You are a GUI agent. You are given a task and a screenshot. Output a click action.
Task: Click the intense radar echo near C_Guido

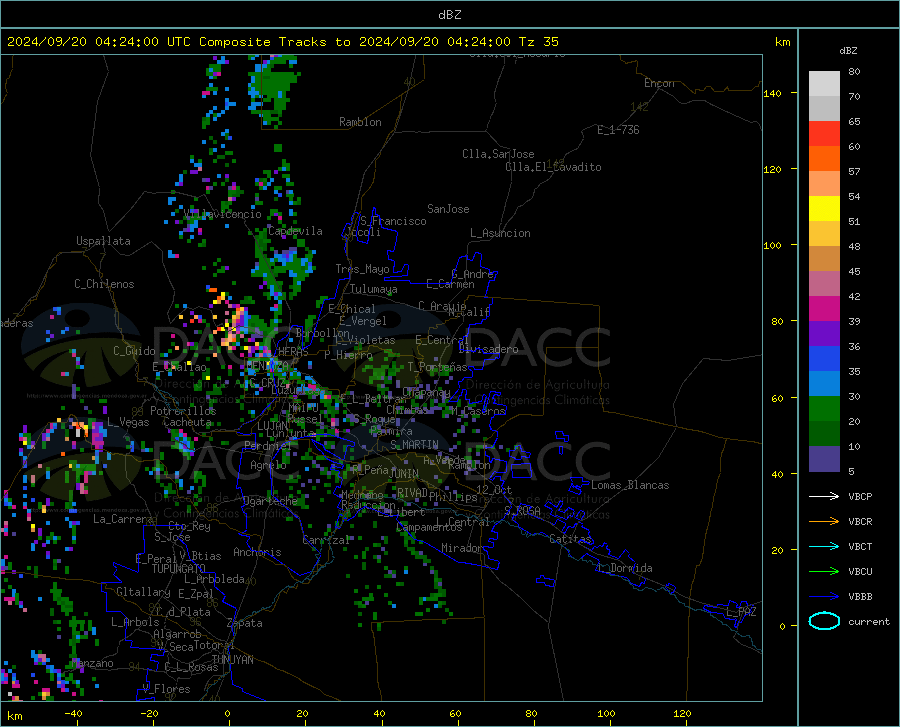tap(234, 327)
